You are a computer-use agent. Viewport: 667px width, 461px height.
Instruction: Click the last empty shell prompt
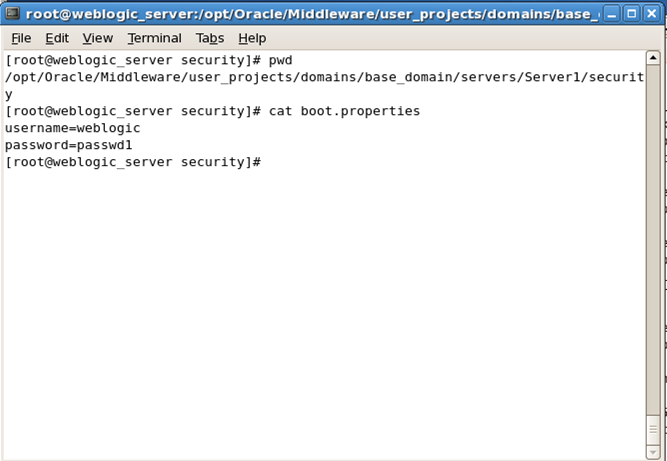(133, 162)
